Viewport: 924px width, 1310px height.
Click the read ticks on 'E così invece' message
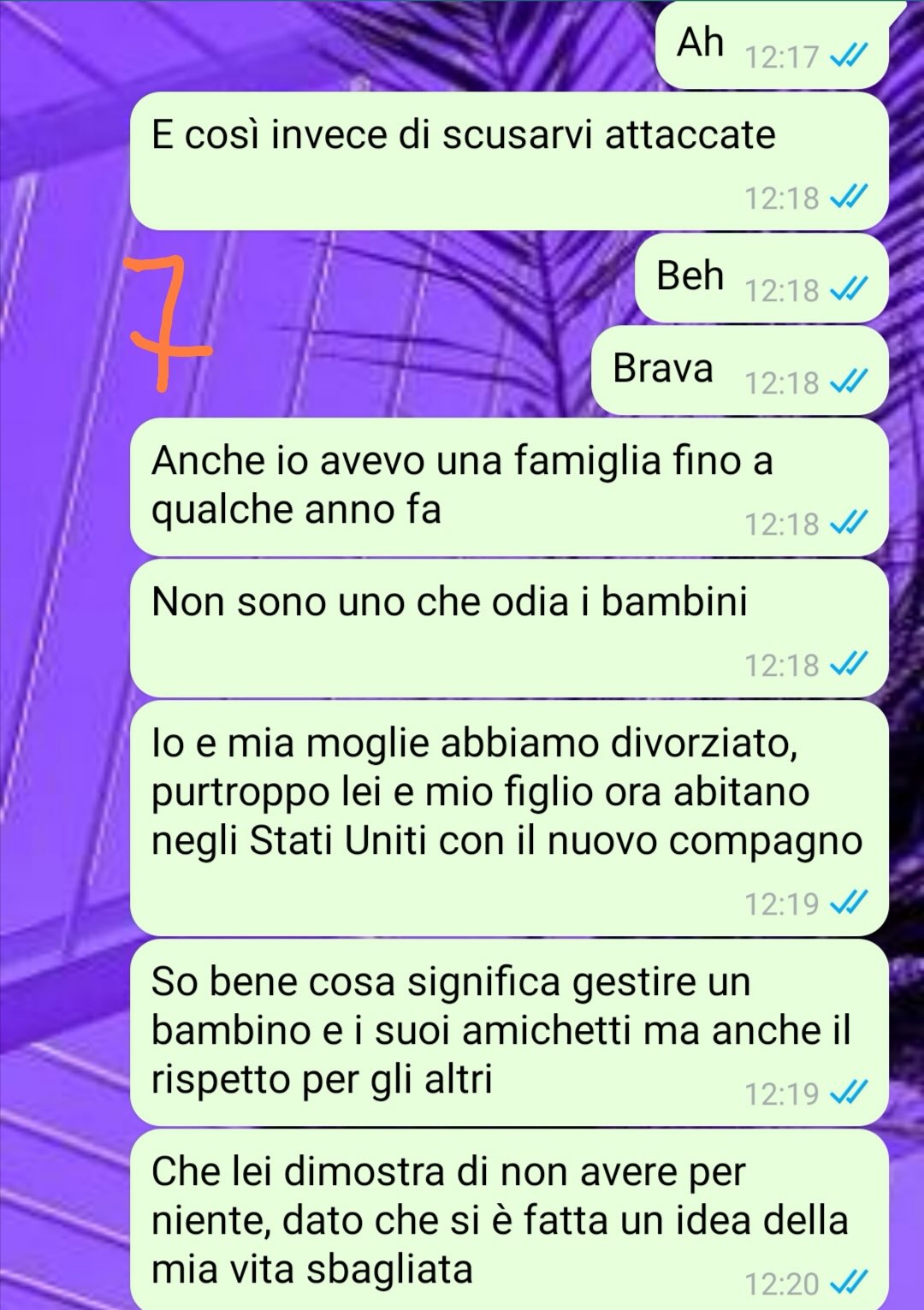(x=850, y=198)
